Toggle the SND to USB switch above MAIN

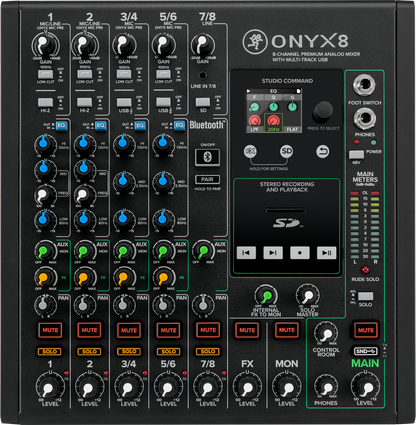click(366, 351)
